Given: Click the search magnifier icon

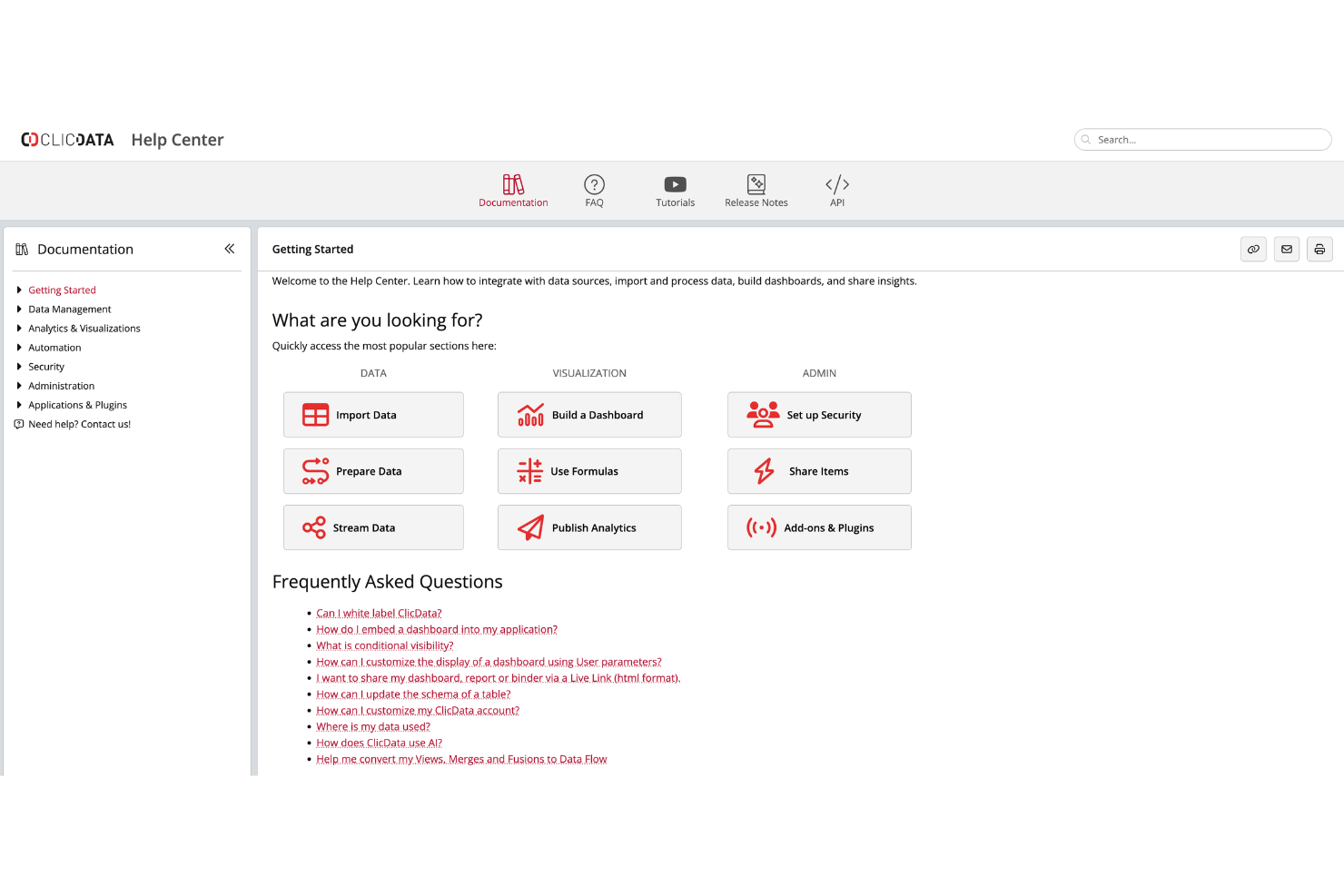Looking at the screenshot, I should click(x=1086, y=140).
